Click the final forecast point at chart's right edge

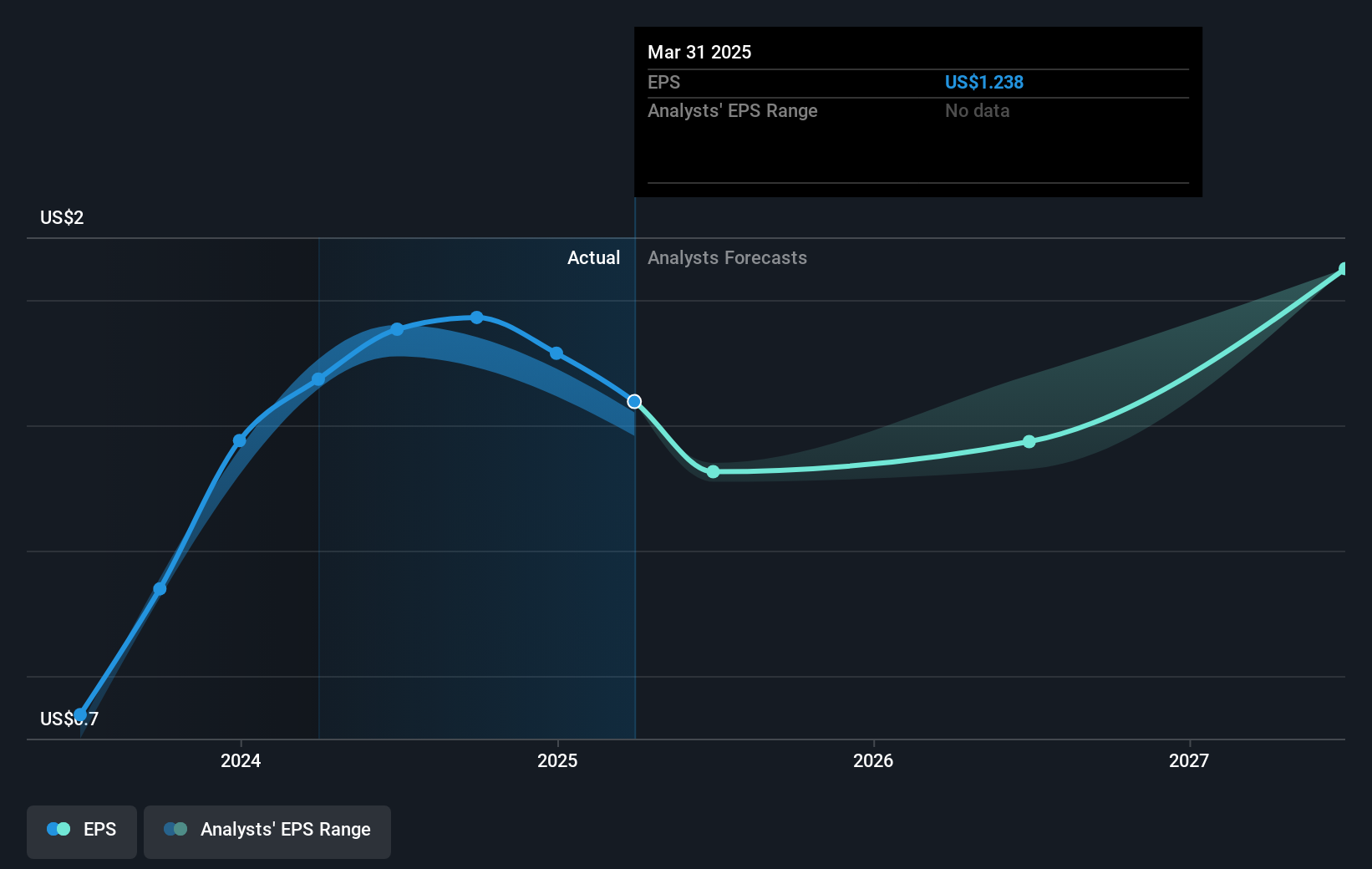pos(1342,268)
